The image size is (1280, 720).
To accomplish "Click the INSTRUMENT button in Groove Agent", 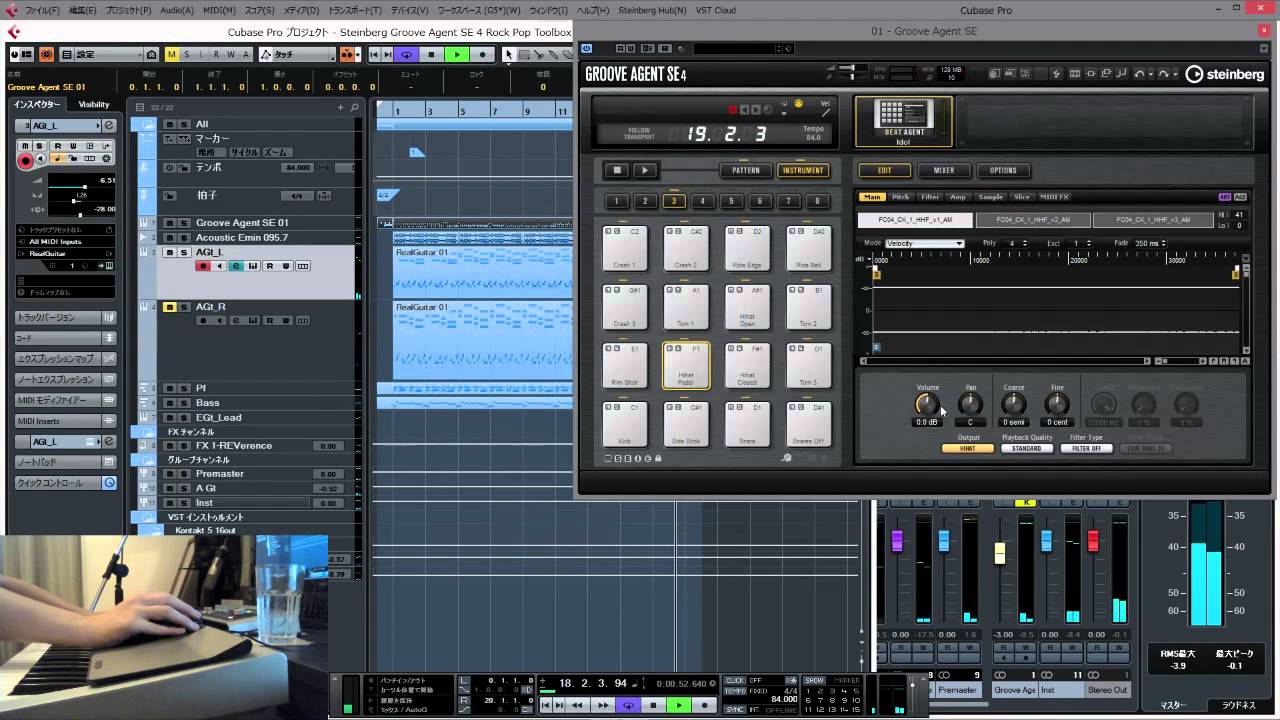I will click(x=803, y=170).
